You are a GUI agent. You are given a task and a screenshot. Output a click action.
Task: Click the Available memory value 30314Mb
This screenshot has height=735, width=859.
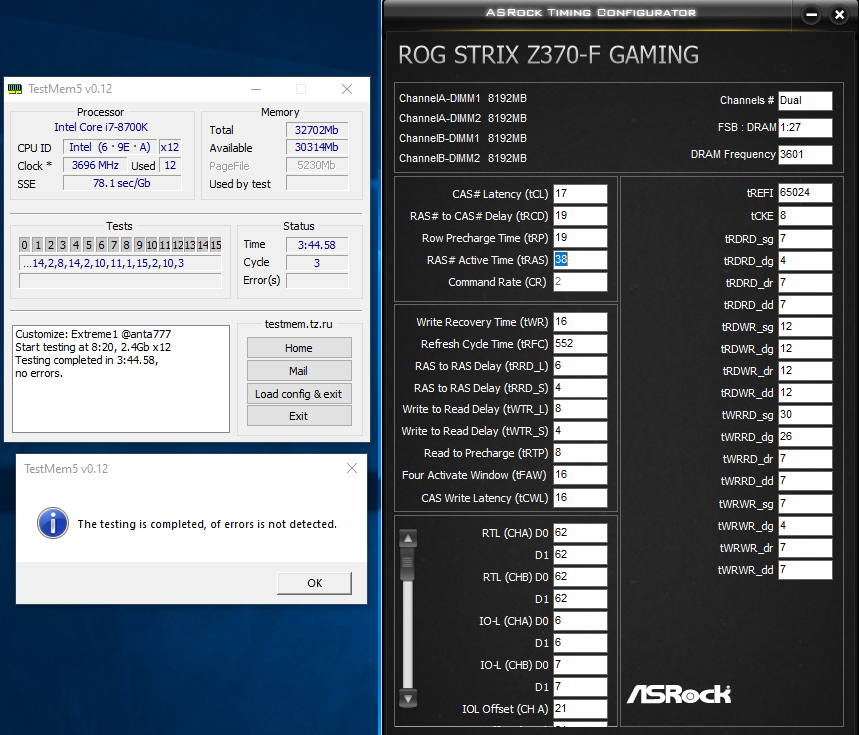coord(317,147)
